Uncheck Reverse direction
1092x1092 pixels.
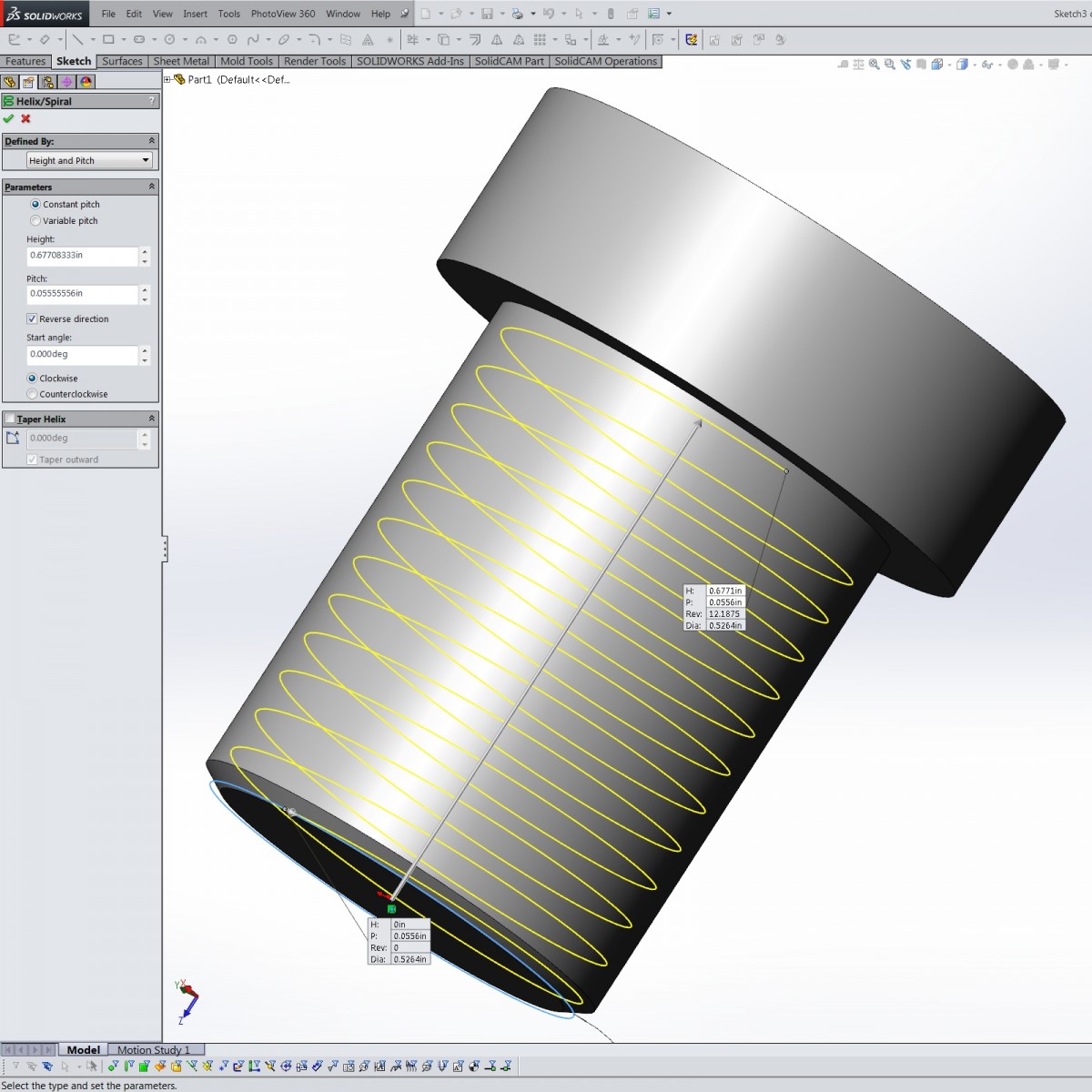[33, 318]
